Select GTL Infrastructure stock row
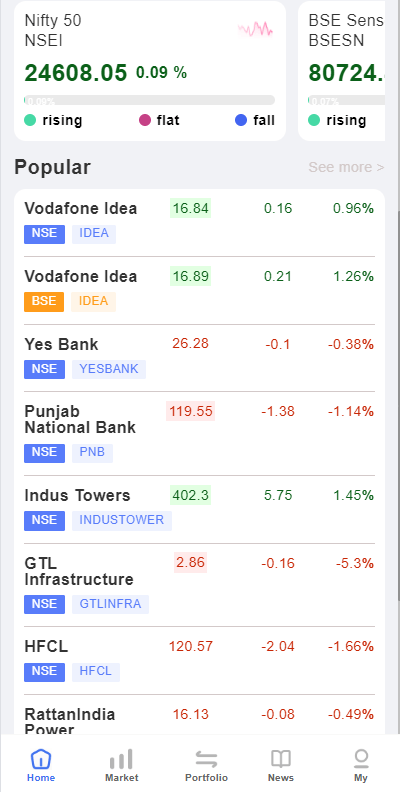 199,585
